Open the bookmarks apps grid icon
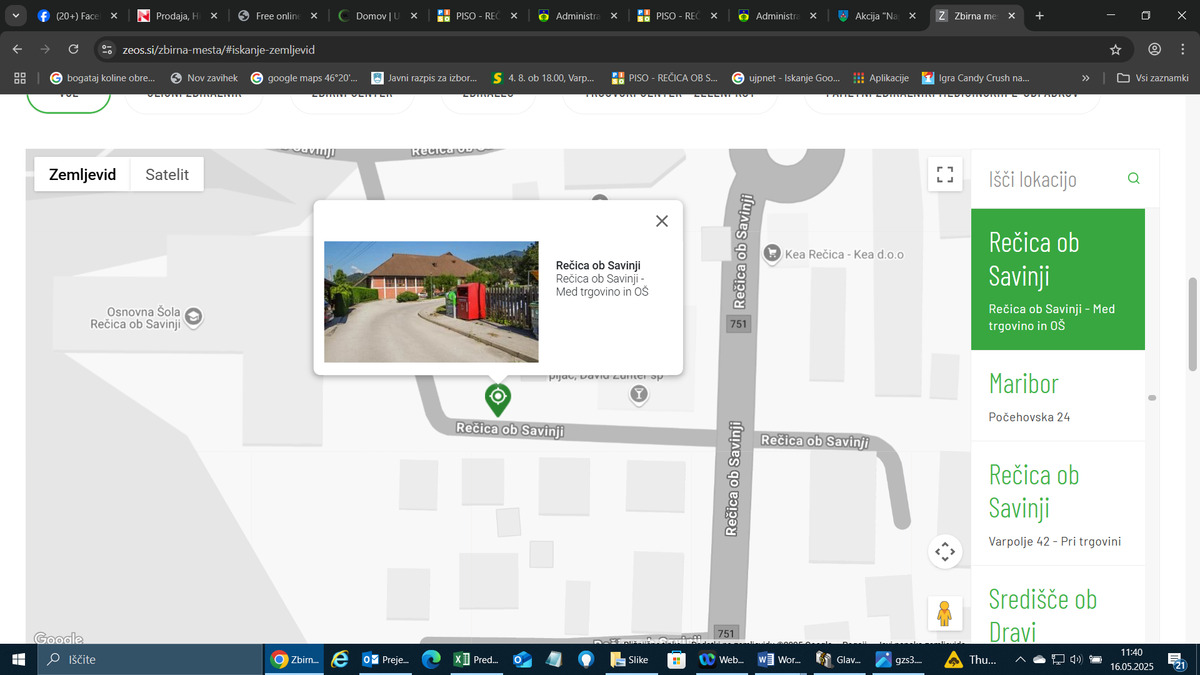Viewport: 1200px width, 675px height. pyautogui.click(x=20, y=77)
